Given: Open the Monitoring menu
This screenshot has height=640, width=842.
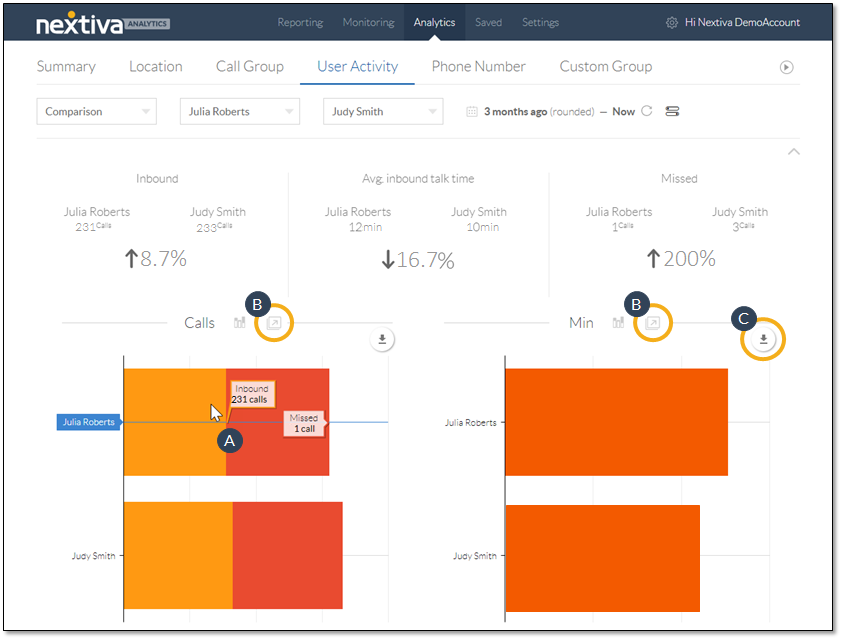Looking at the screenshot, I should point(368,23).
